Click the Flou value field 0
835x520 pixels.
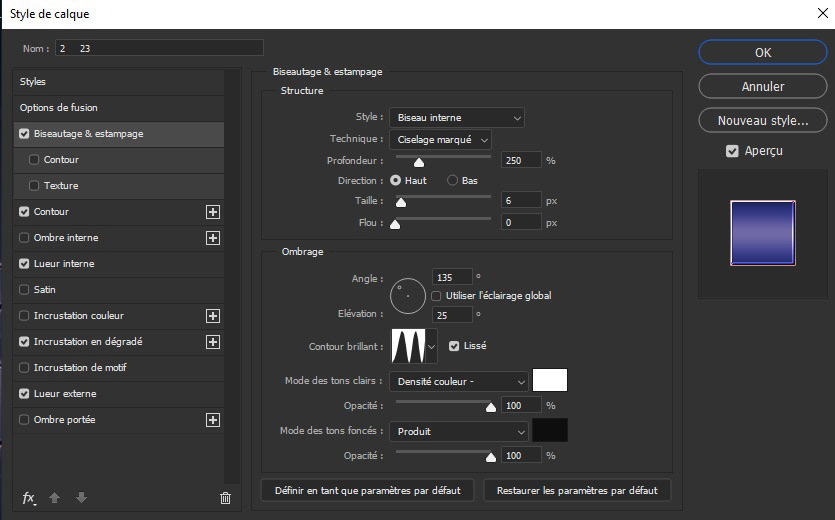point(521,223)
